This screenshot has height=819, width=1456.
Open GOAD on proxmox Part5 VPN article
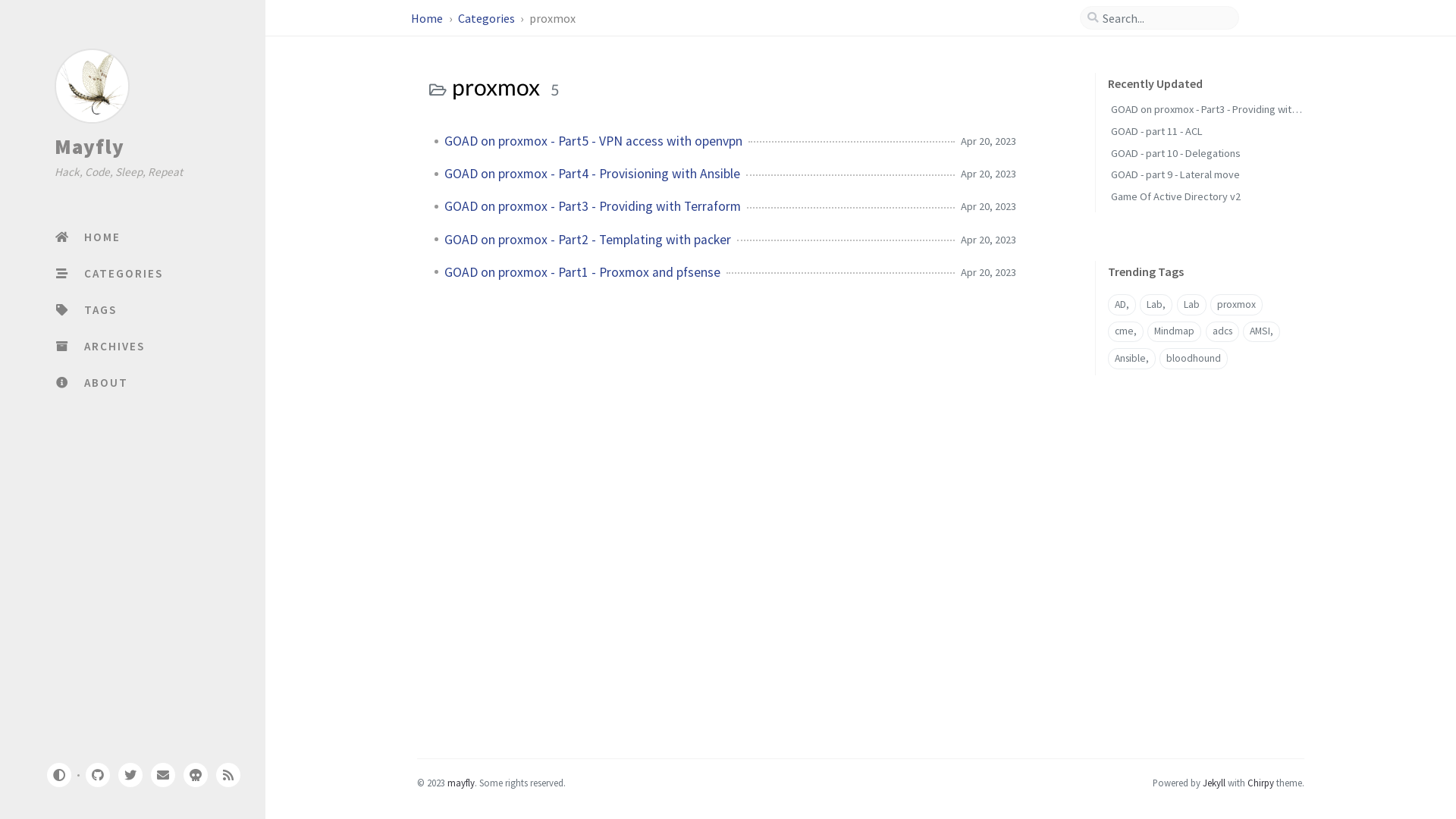click(593, 140)
